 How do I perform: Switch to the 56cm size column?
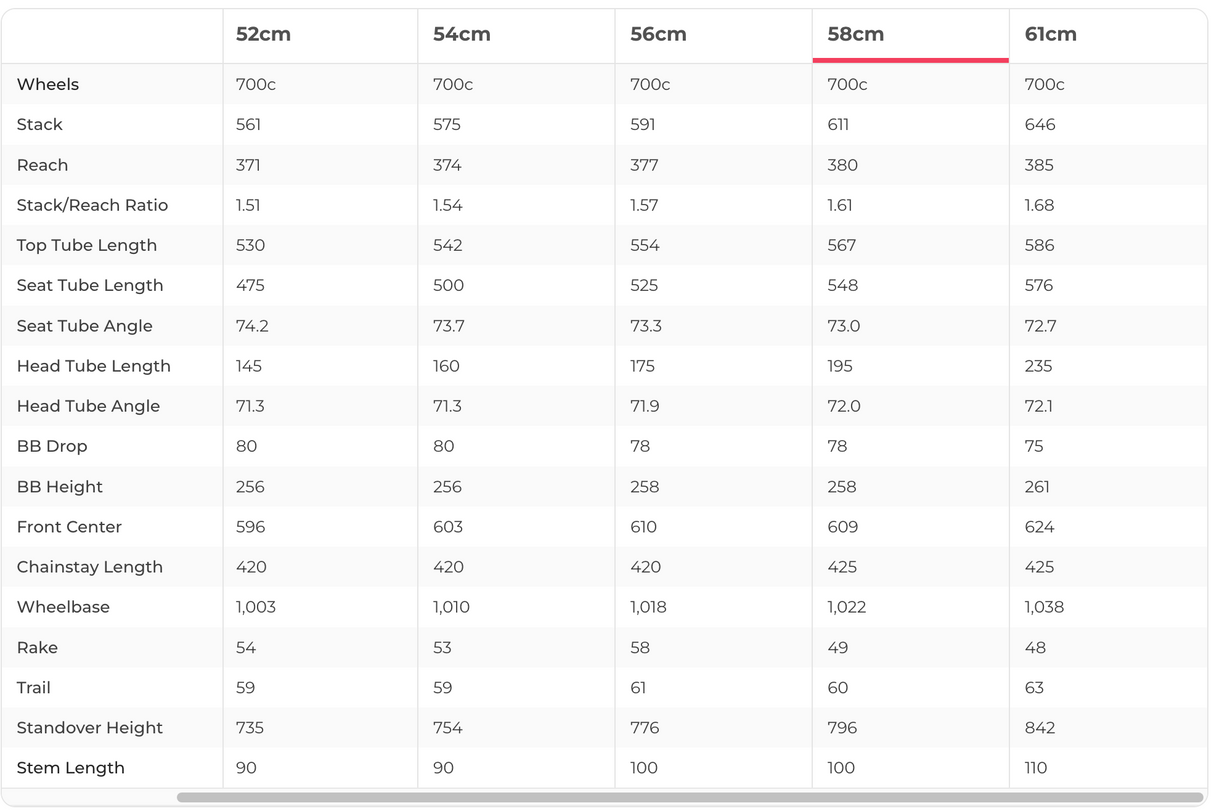(x=658, y=34)
